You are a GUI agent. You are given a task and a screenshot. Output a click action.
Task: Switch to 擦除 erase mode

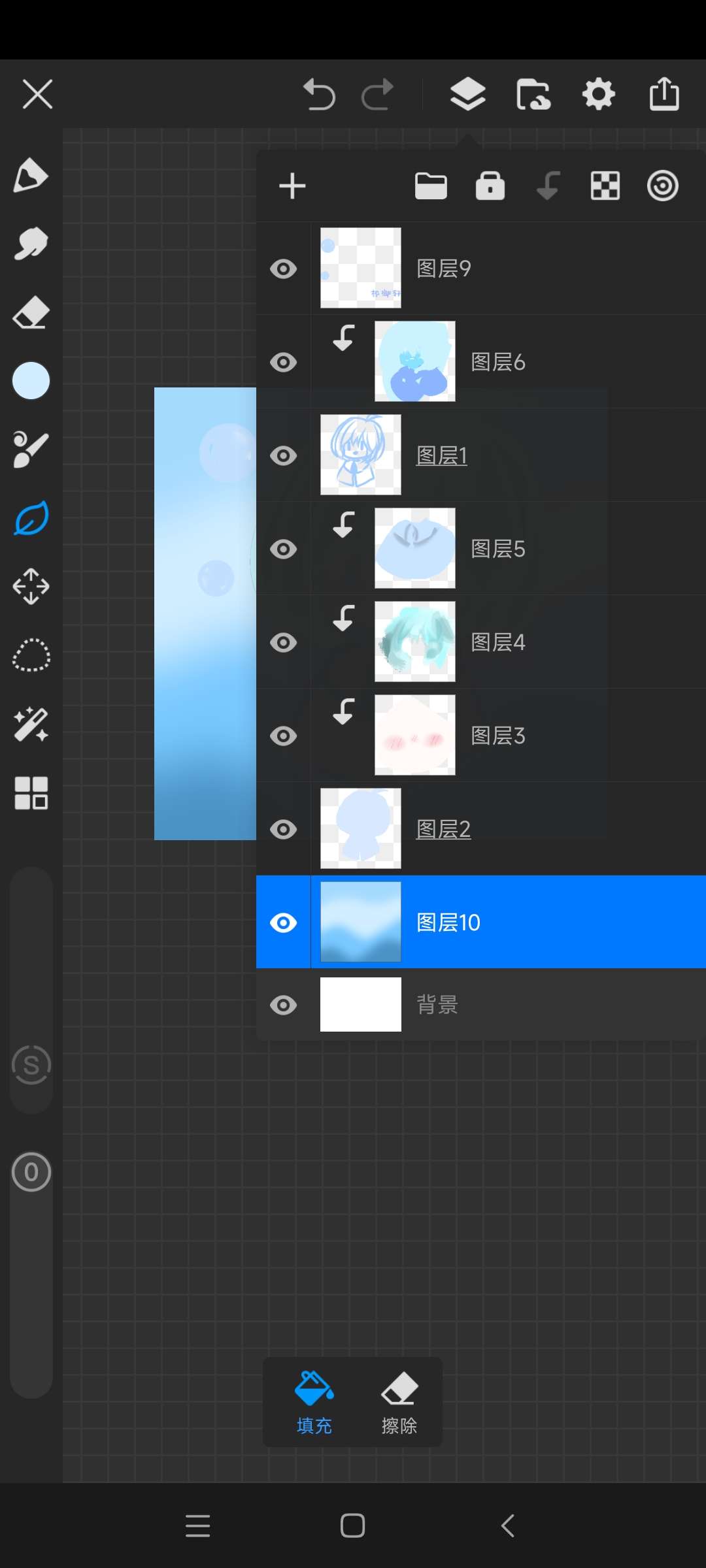399,1402
